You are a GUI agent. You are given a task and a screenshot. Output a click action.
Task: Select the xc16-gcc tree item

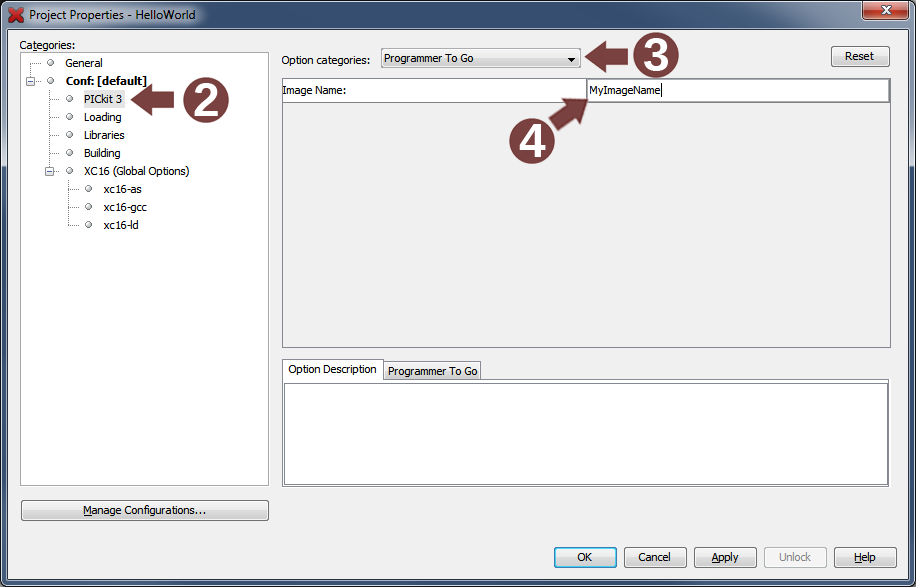[x=124, y=207]
